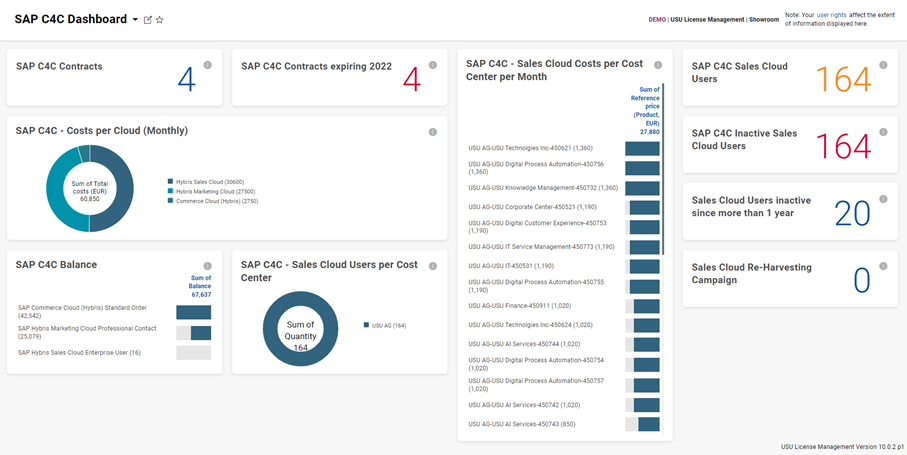This screenshot has width=907, height=455.
Task: Select SAP Hybris Sales Cloud Enterprise User (16)
Action: (115, 353)
